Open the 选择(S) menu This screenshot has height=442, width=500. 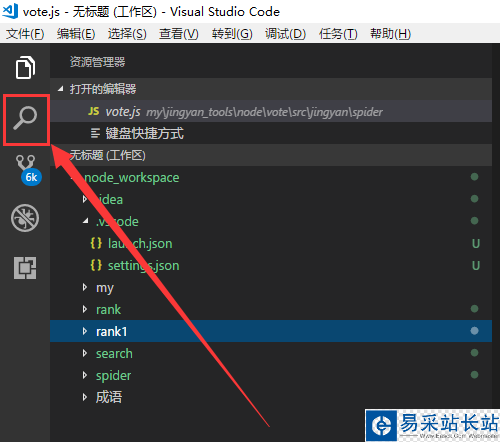[127, 34]
